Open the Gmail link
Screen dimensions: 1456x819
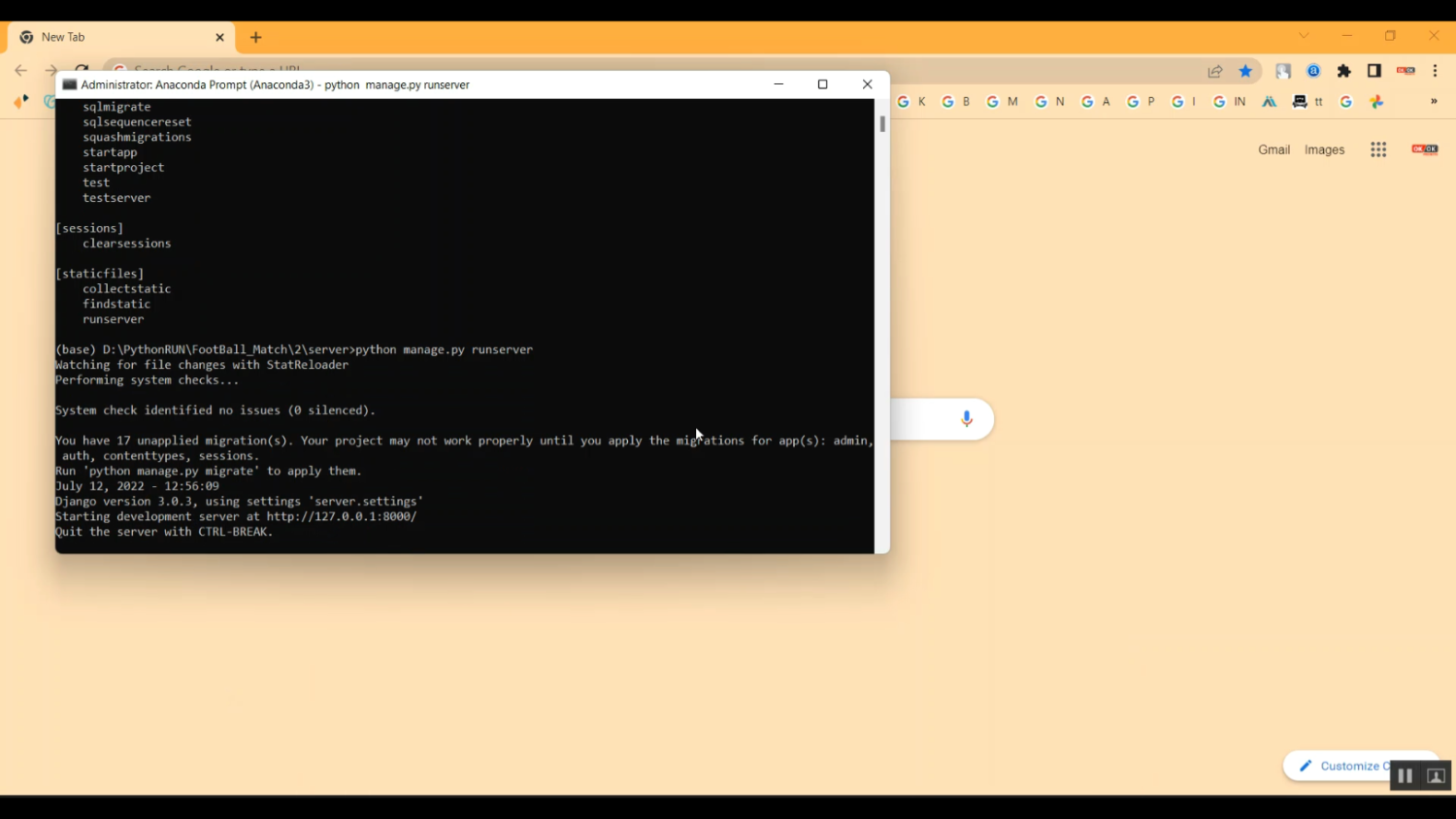click(x=1274, y=149)
